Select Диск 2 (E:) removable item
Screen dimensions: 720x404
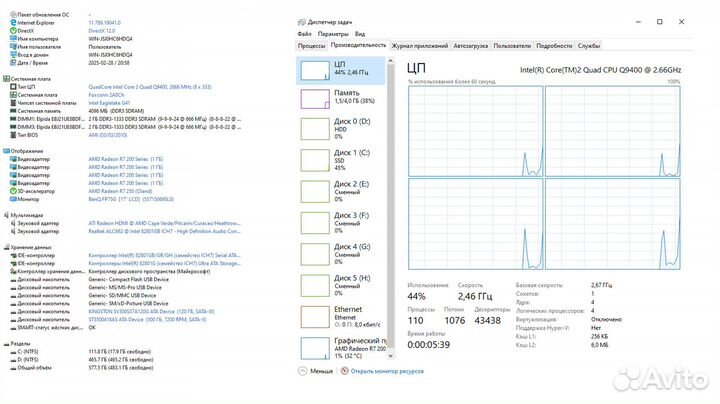[340, 191]
